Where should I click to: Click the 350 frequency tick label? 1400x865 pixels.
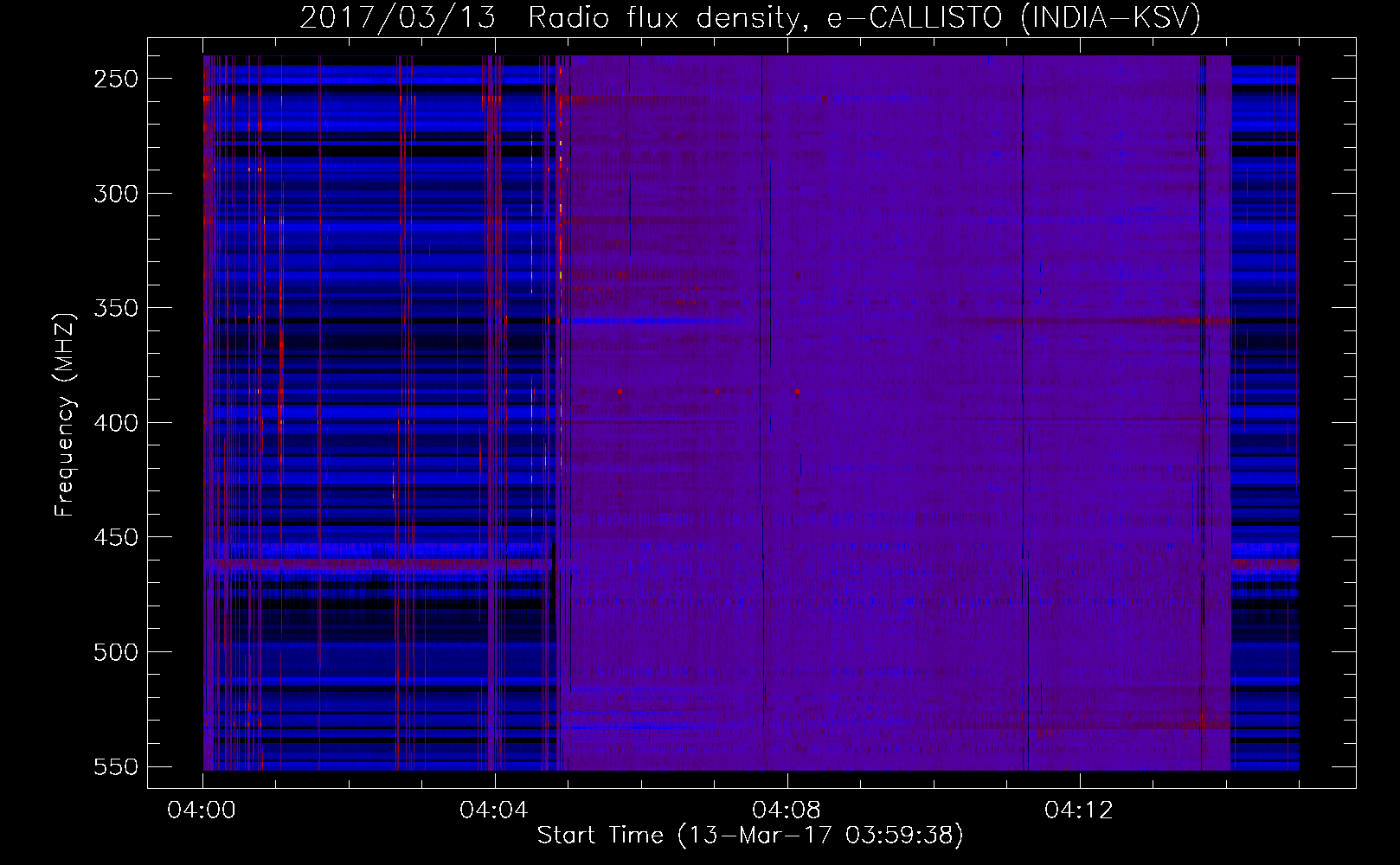(x=116, y=308)
